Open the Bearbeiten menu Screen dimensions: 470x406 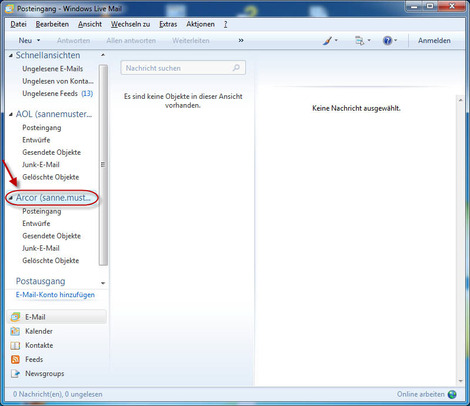pos(52,24)
